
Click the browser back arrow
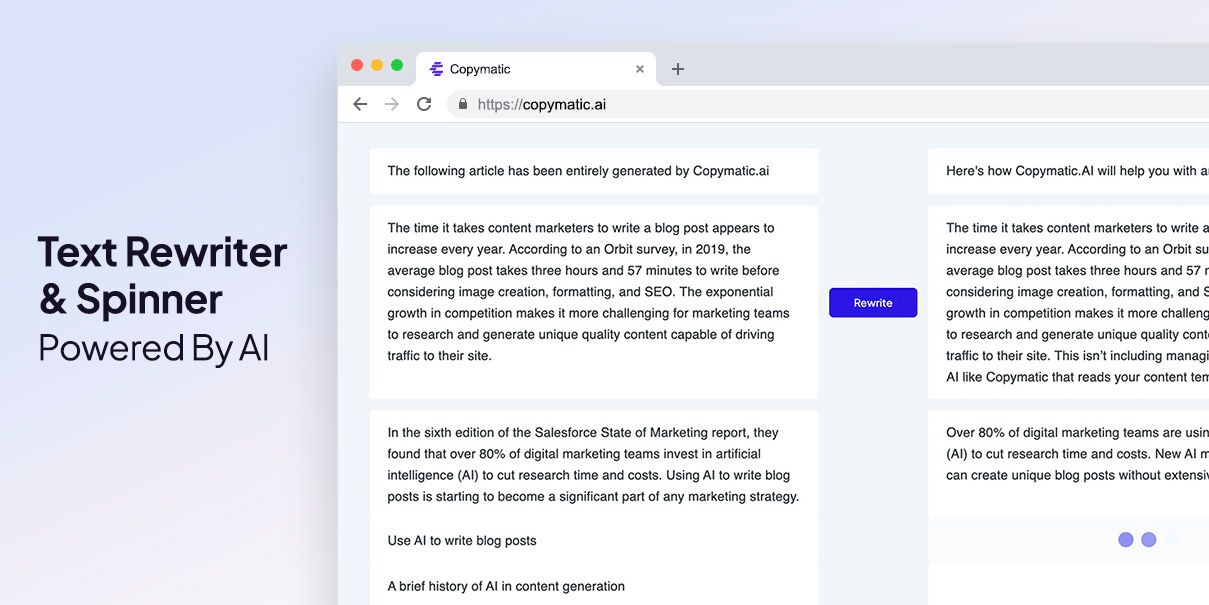tap(360, 104)
